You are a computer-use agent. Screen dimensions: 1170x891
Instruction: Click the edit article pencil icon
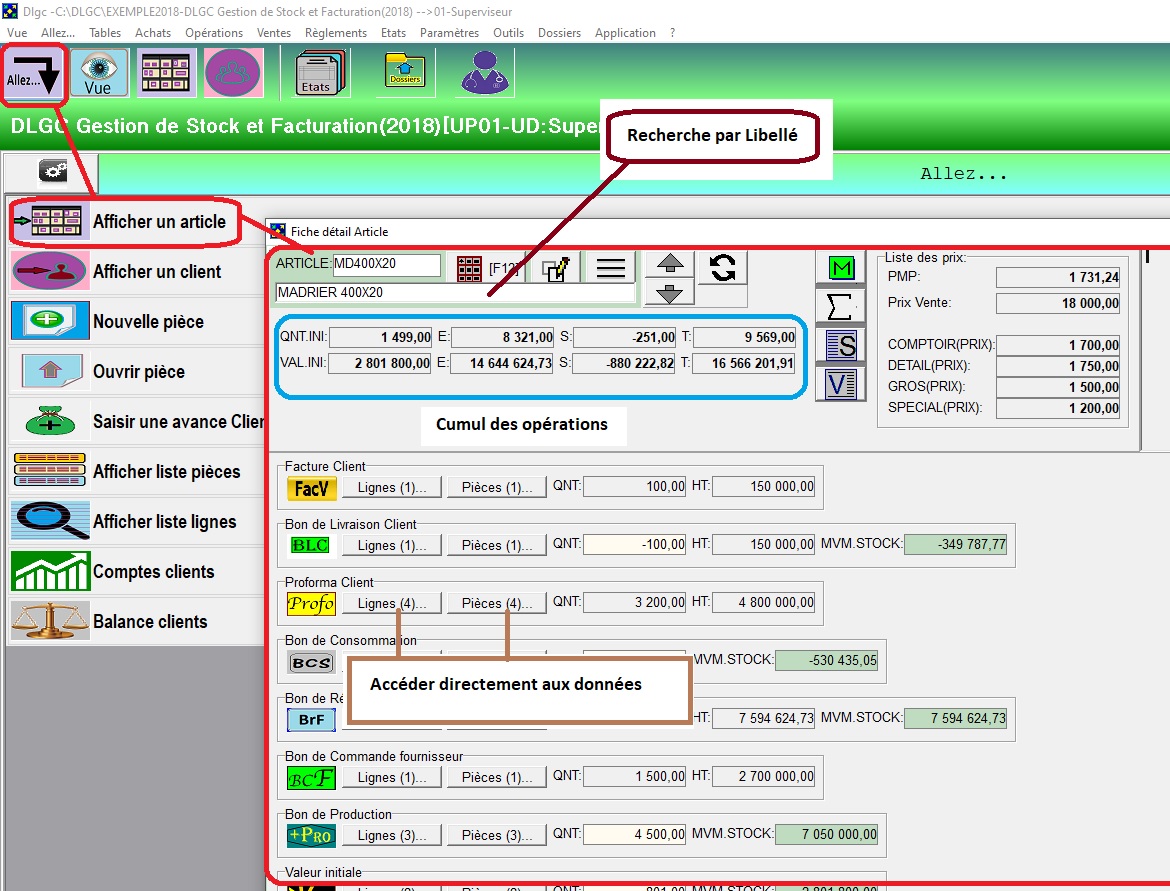click(554, 268)
